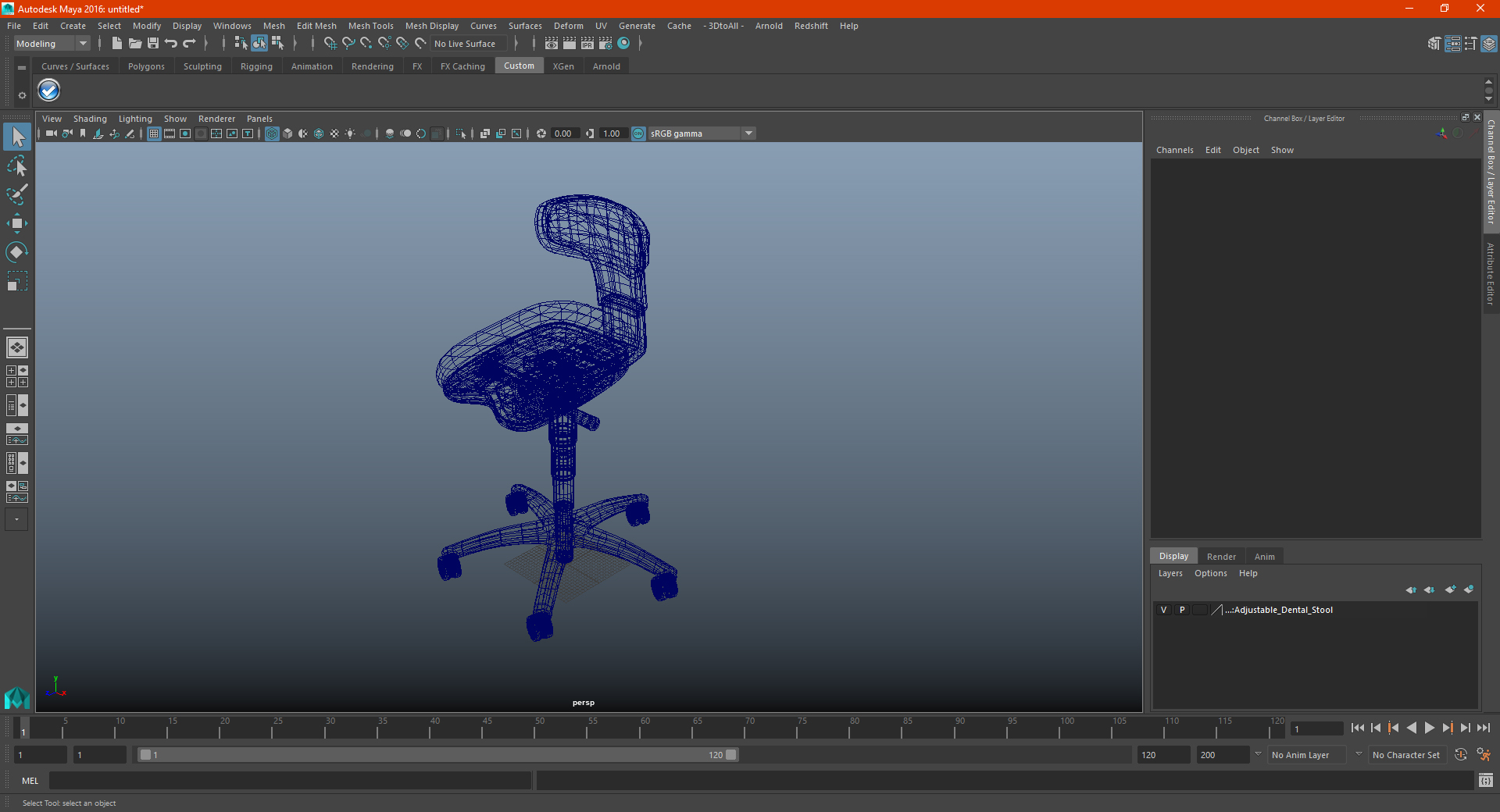Toggle use all lights in viewport
This screenshot has width=1500, height=812.
click(350, 134)
